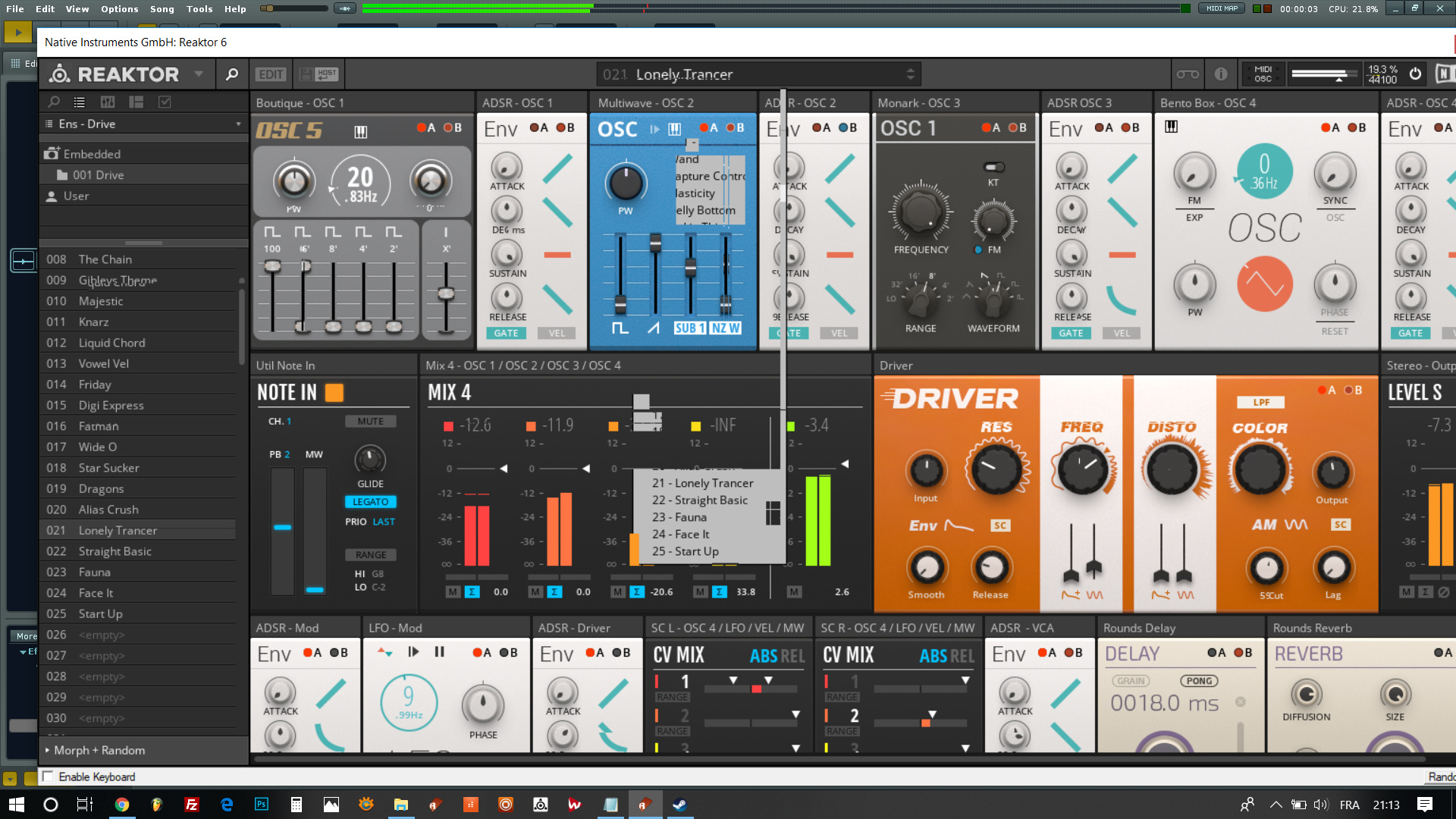Open the preset selector dropdown for Lonely Trancer
The width and height of the screenshot is (1456, 819).
(909, 74)
